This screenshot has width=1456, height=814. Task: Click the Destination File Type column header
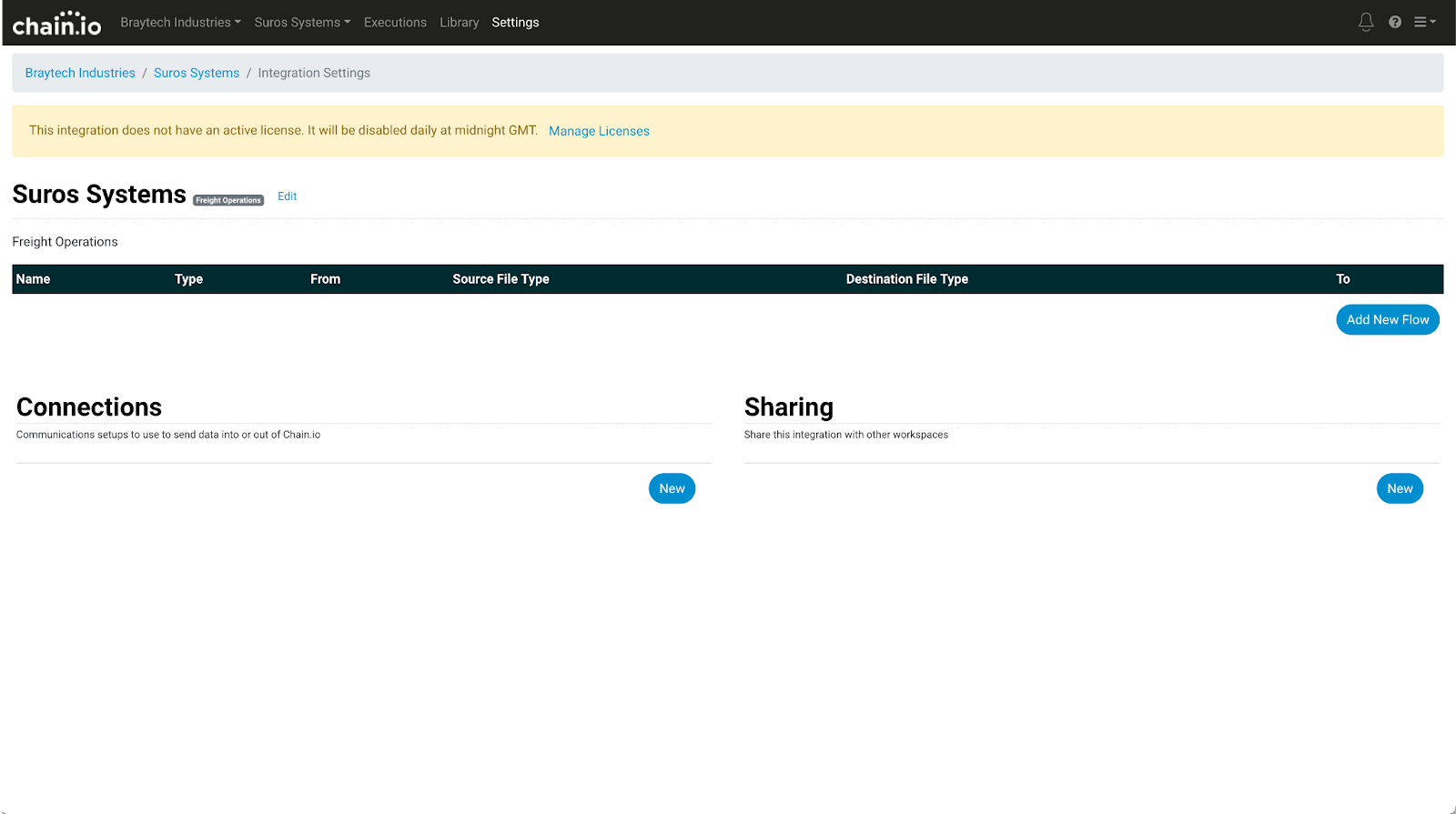(906, 279)
